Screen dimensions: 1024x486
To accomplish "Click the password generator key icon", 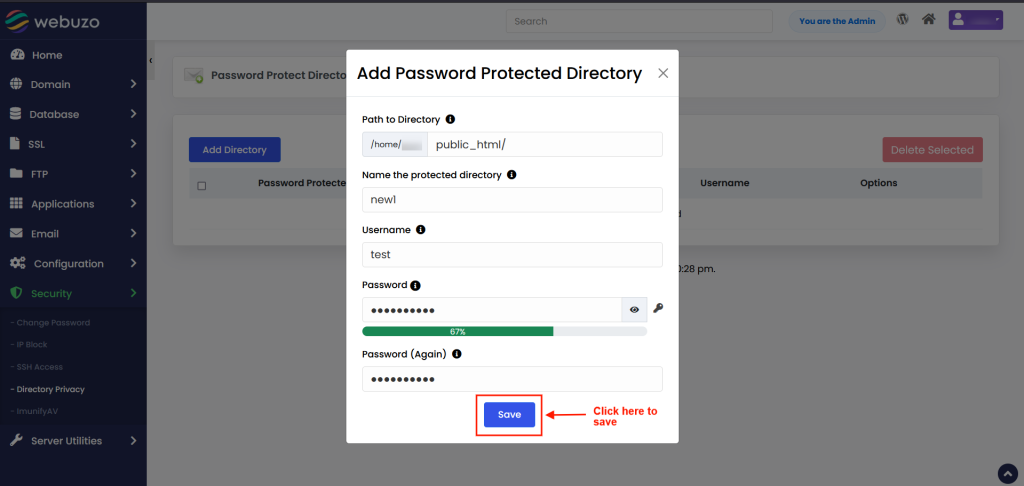I will coord(658,309).
